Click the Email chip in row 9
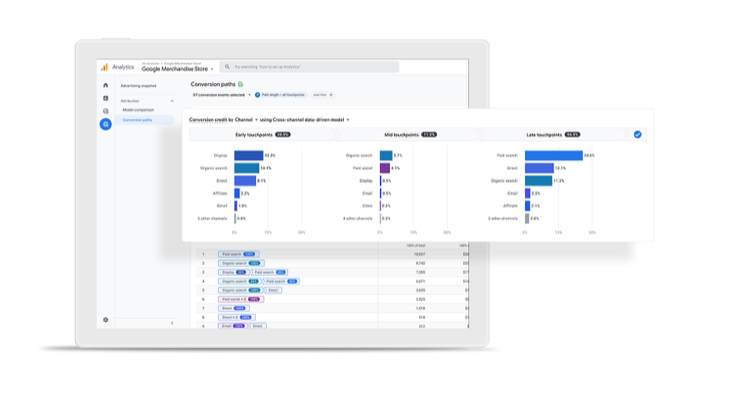Viewport: 751px width, 398px height. point(233,326)
